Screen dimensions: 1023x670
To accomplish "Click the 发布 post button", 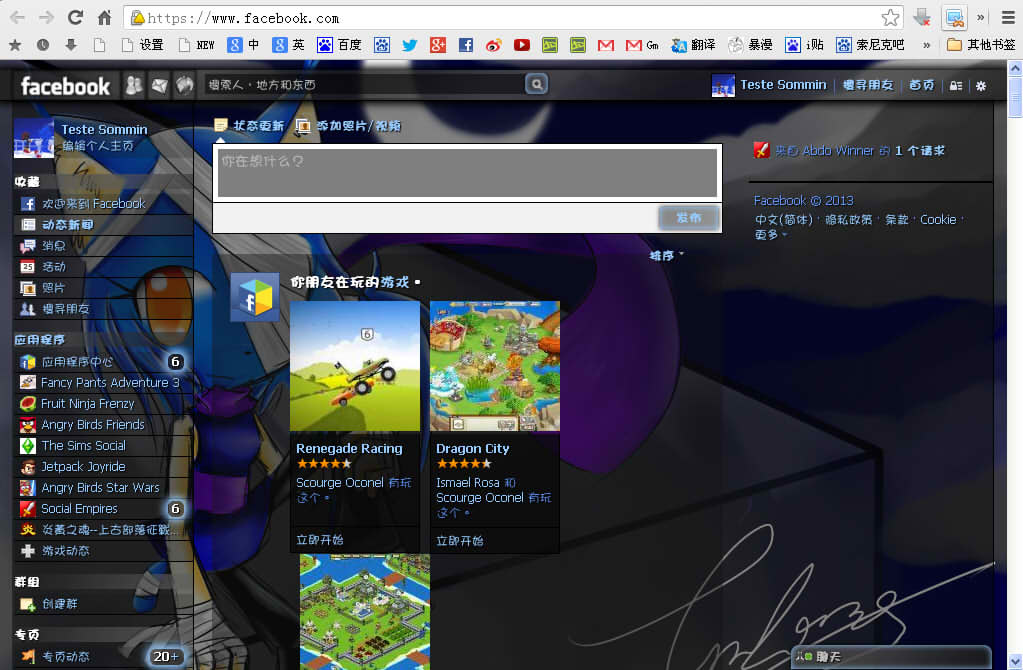I will click(689, 217).
